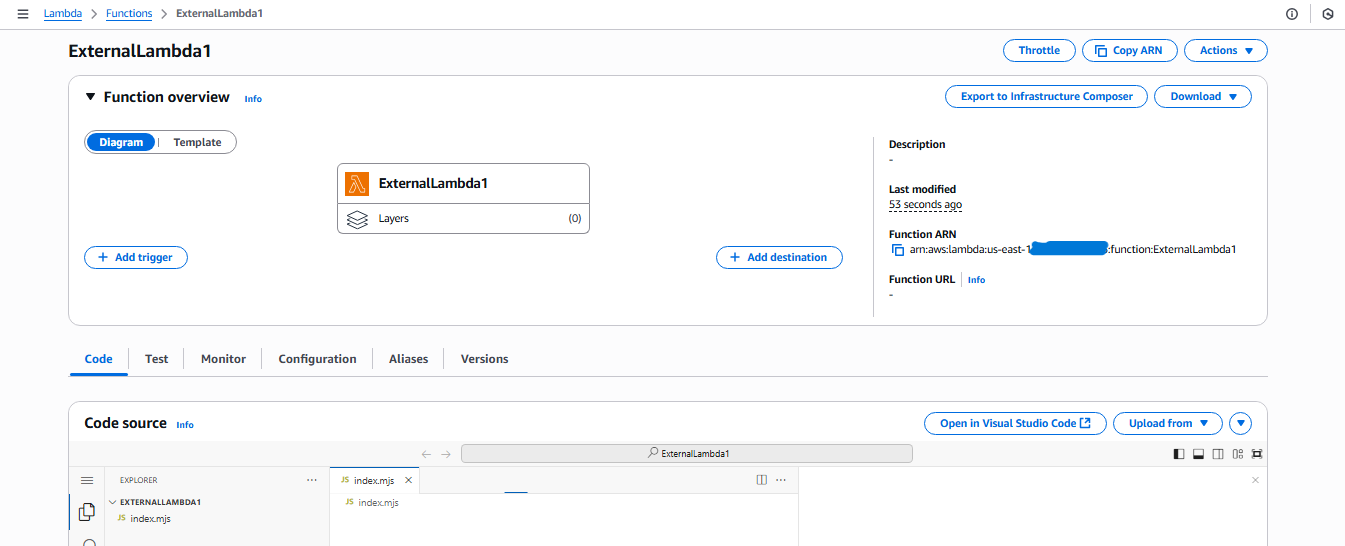This screenshot has height=546, width=1345.
Task: Toggle the secondary side bar layout icon
Action: pos(1218,453)
